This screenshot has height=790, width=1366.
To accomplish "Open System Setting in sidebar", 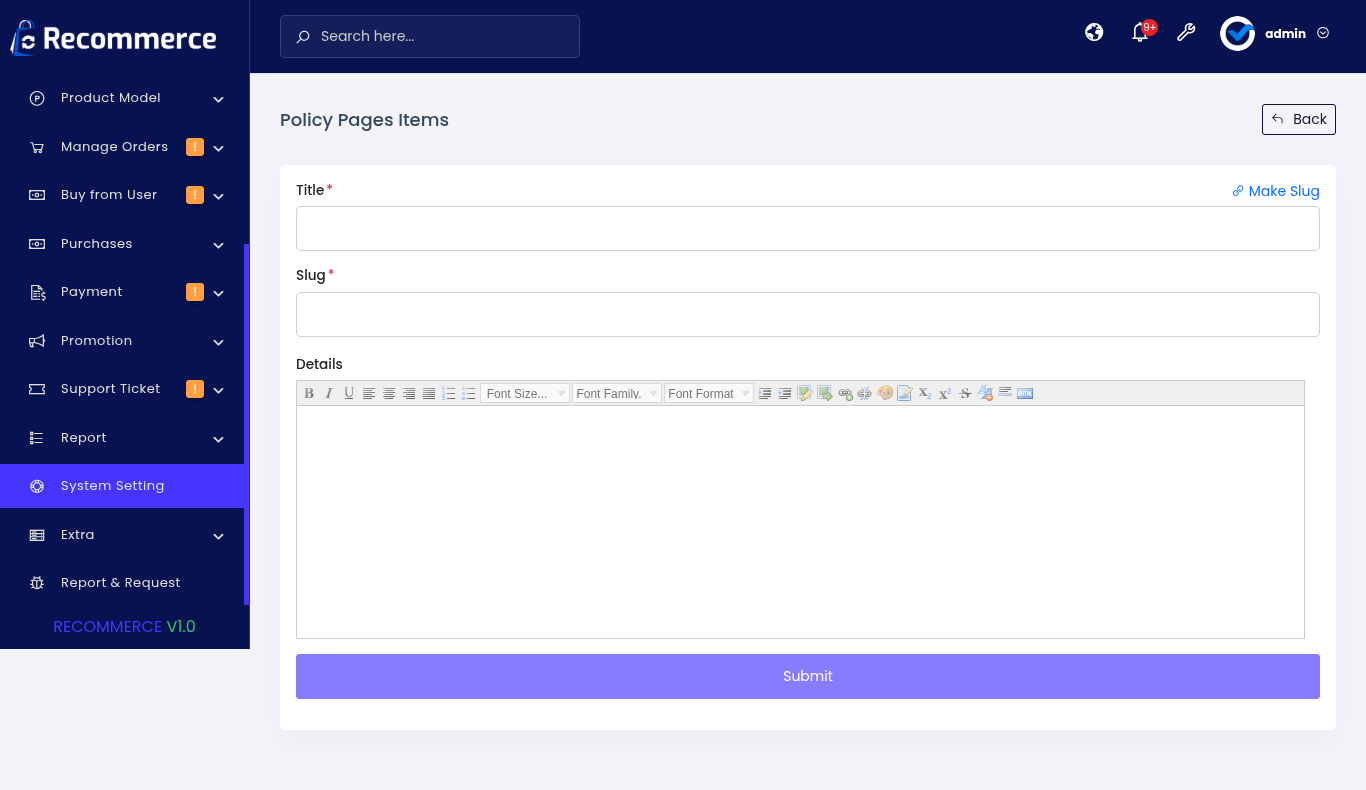I will (122, 486).
